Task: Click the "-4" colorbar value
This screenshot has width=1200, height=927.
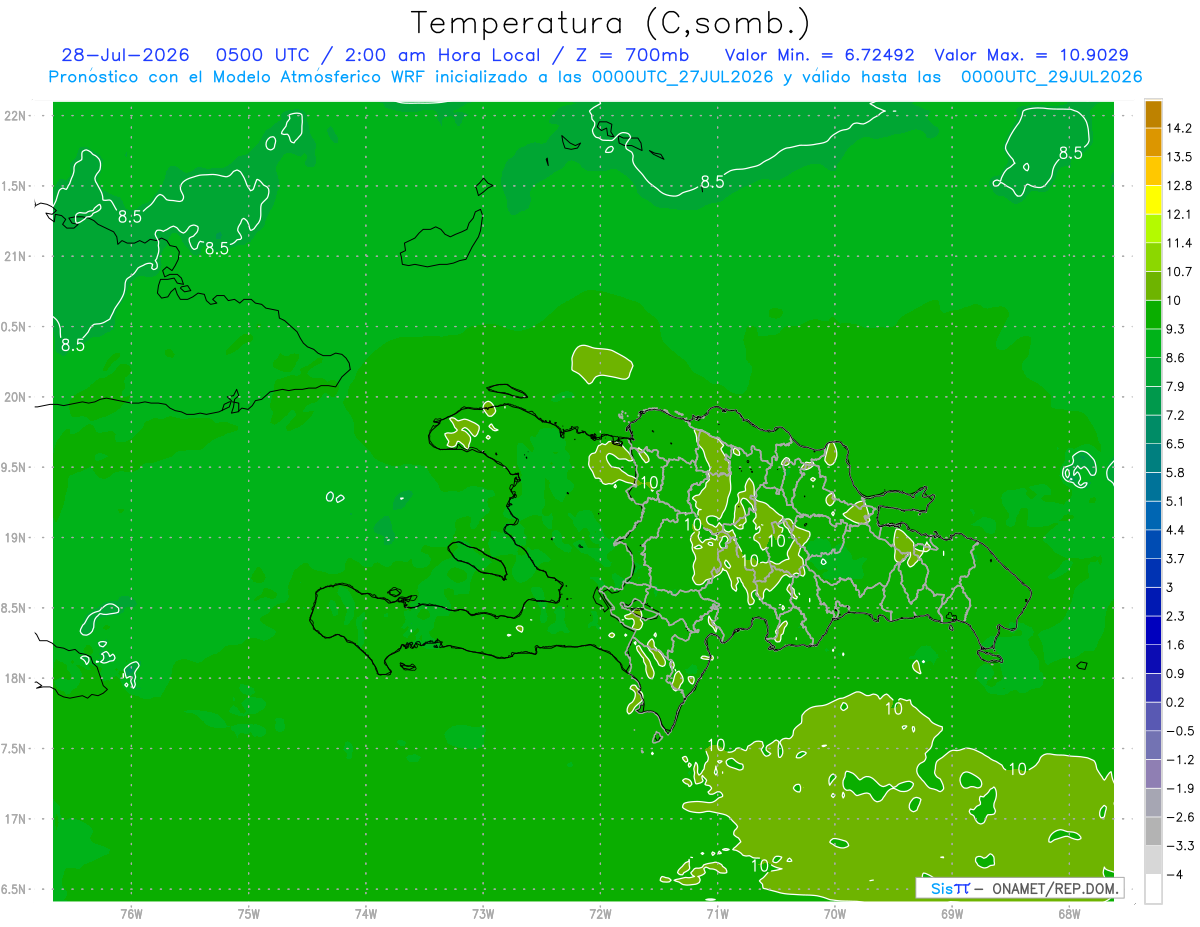Action: [x=1175, y=874]
